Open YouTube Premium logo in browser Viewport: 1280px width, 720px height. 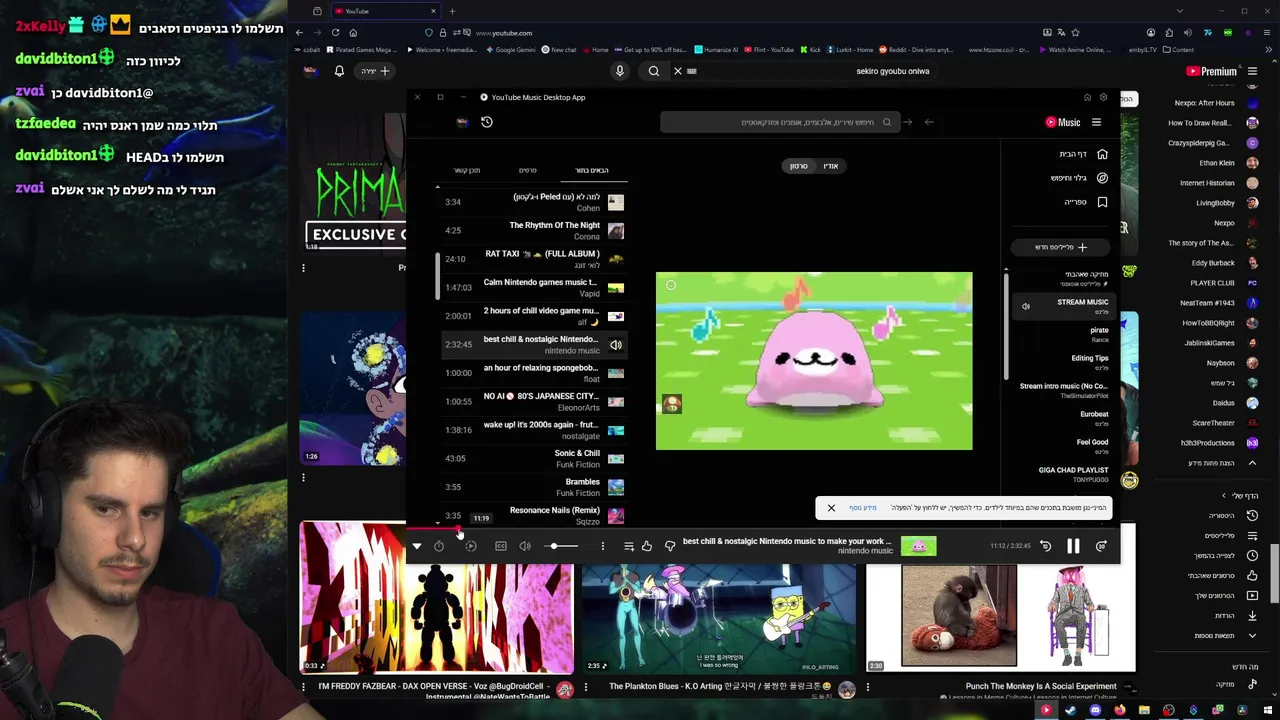pos(1211,71)
